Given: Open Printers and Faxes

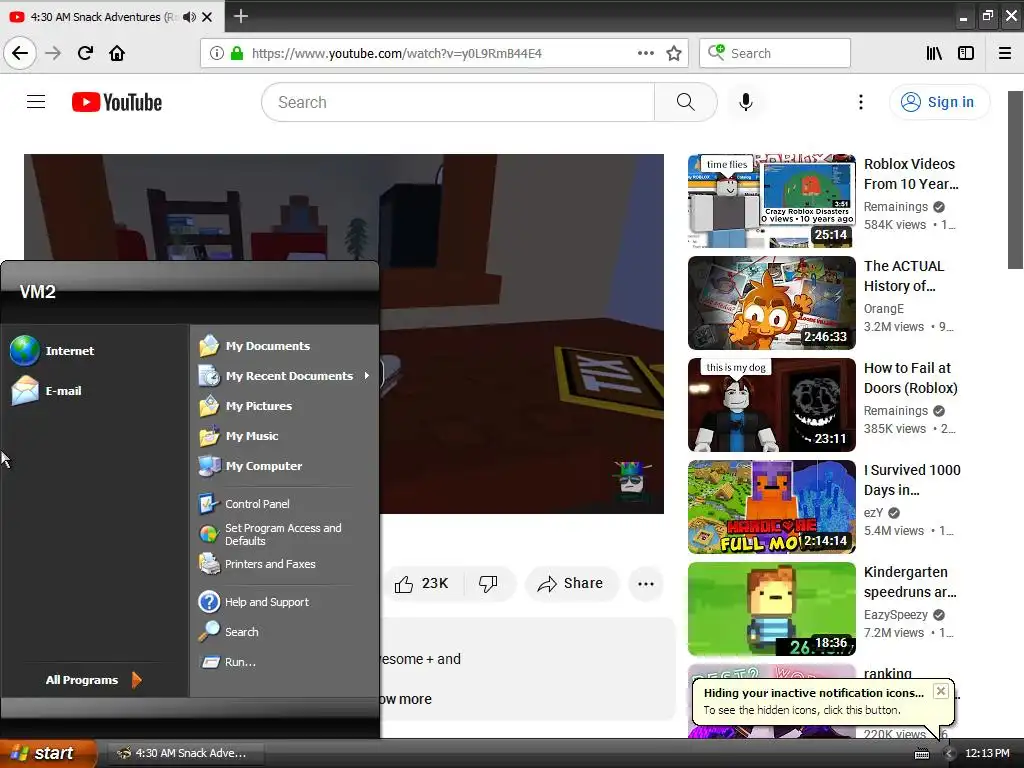Looking at the screenshot, I should pos(257,564).
